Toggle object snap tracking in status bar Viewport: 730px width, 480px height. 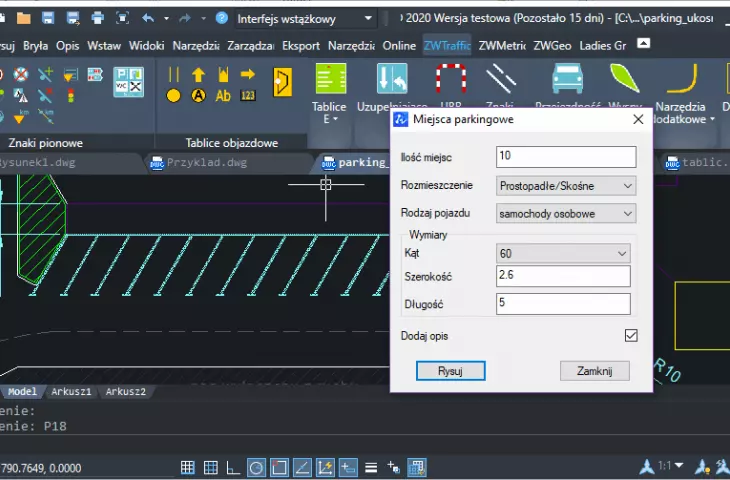pyautogui.click(x=302, y=467)
